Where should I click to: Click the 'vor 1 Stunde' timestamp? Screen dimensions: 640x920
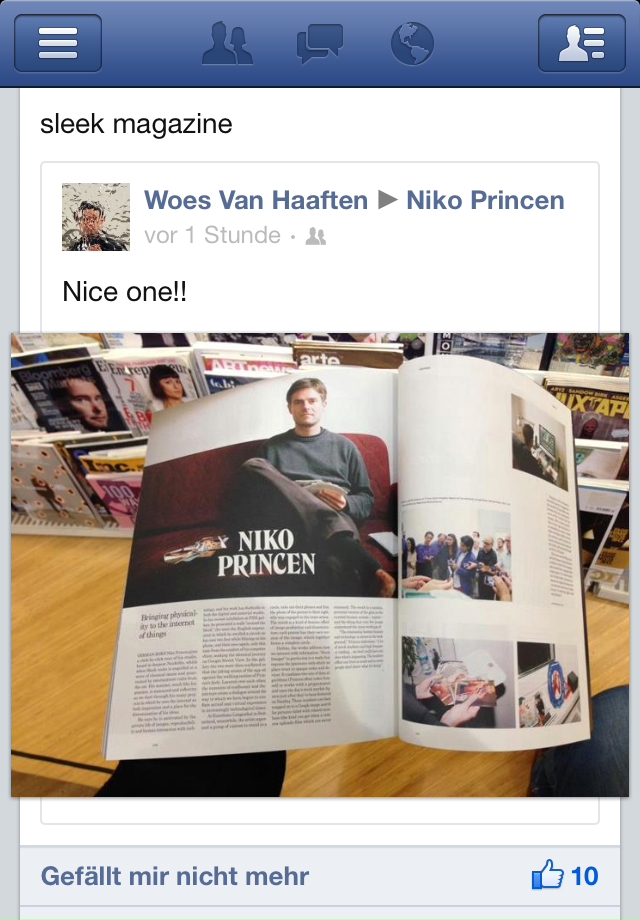[x=212, y=235]
